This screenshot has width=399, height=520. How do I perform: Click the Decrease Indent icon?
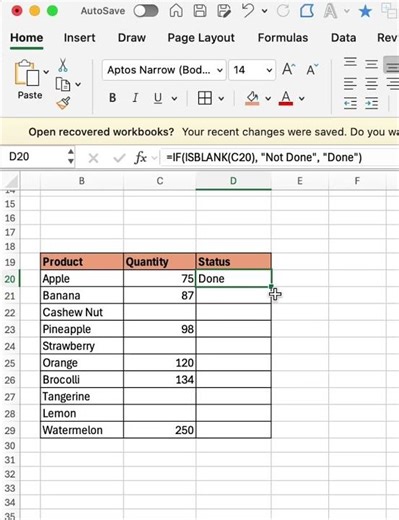(x=350, y=103)
